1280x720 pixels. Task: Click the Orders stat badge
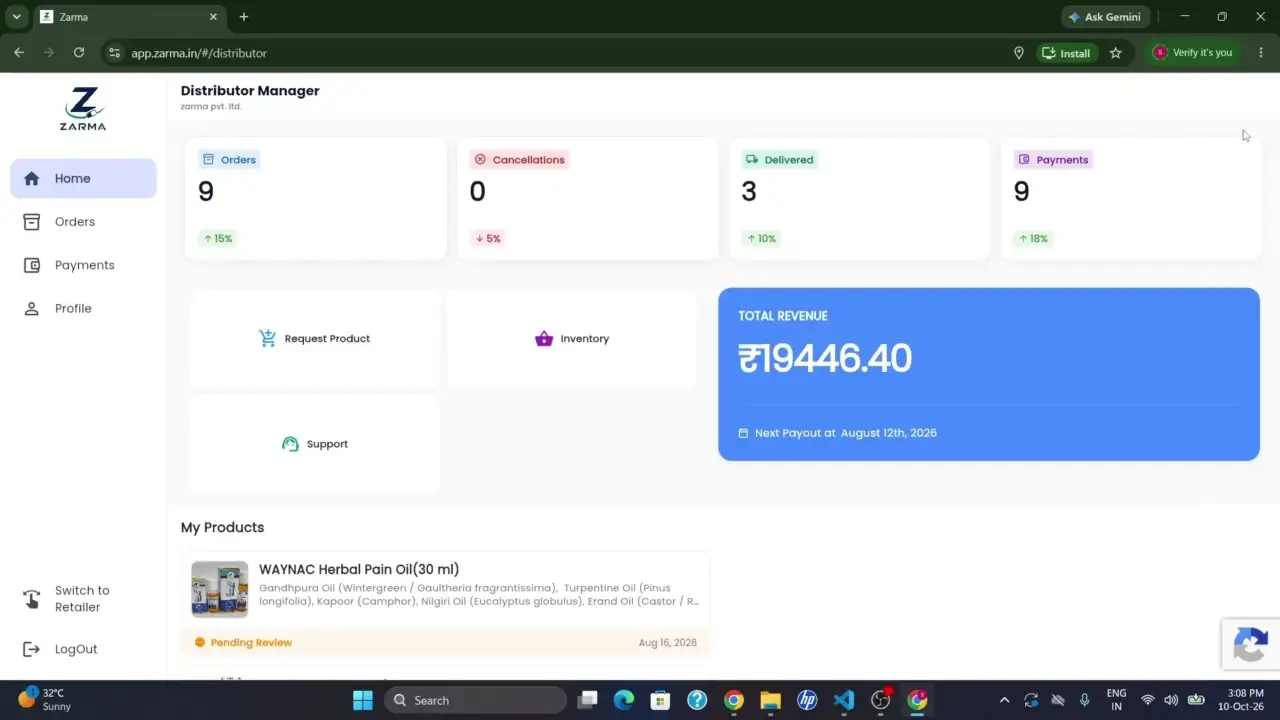click(x=229, y=159)
